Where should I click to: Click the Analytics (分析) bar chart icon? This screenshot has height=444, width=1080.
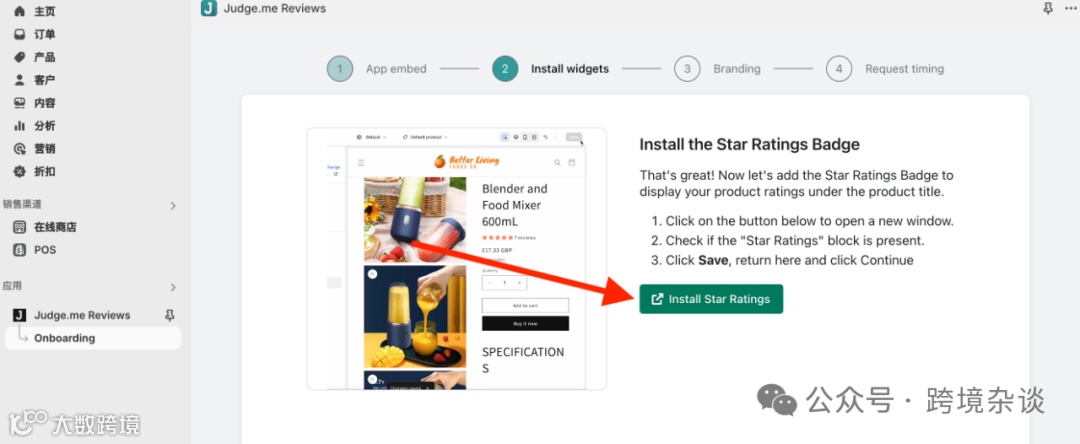coord(20,126)
